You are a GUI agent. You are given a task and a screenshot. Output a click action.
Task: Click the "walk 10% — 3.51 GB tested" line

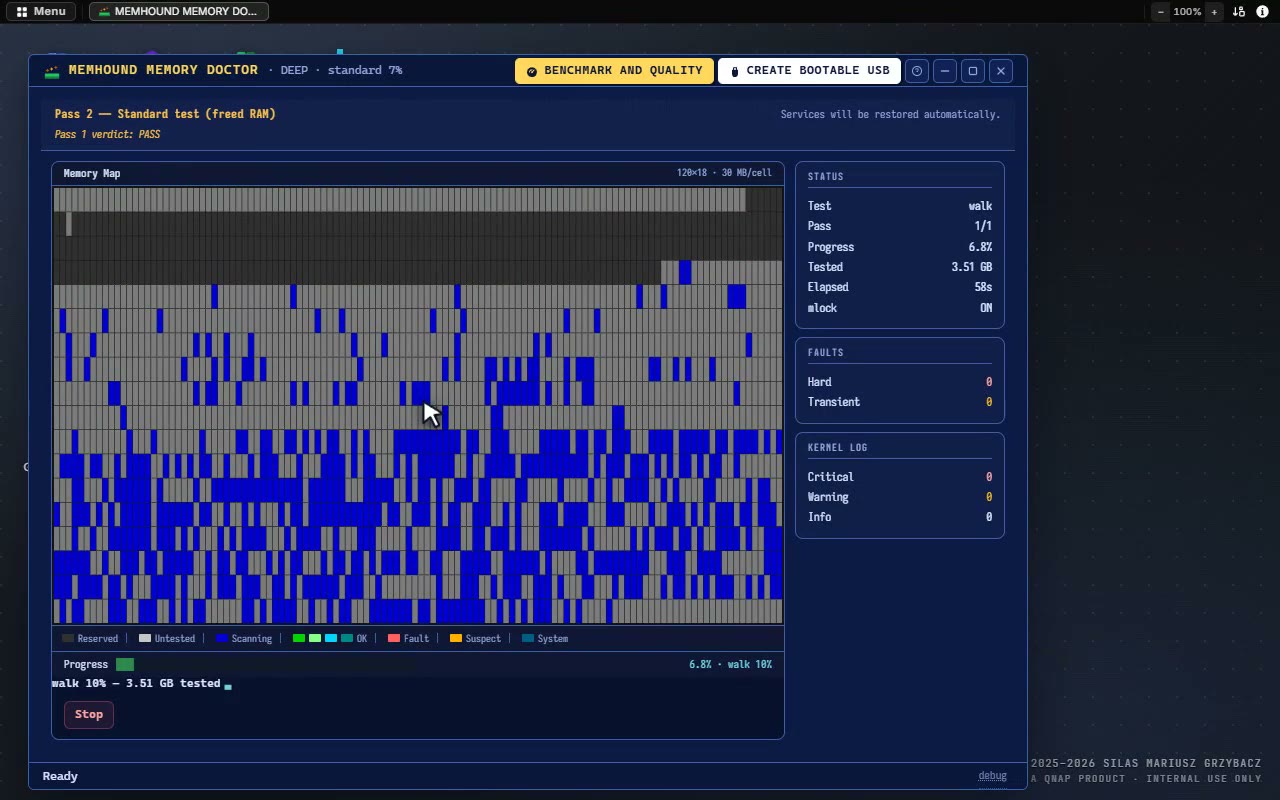(136, 683)
